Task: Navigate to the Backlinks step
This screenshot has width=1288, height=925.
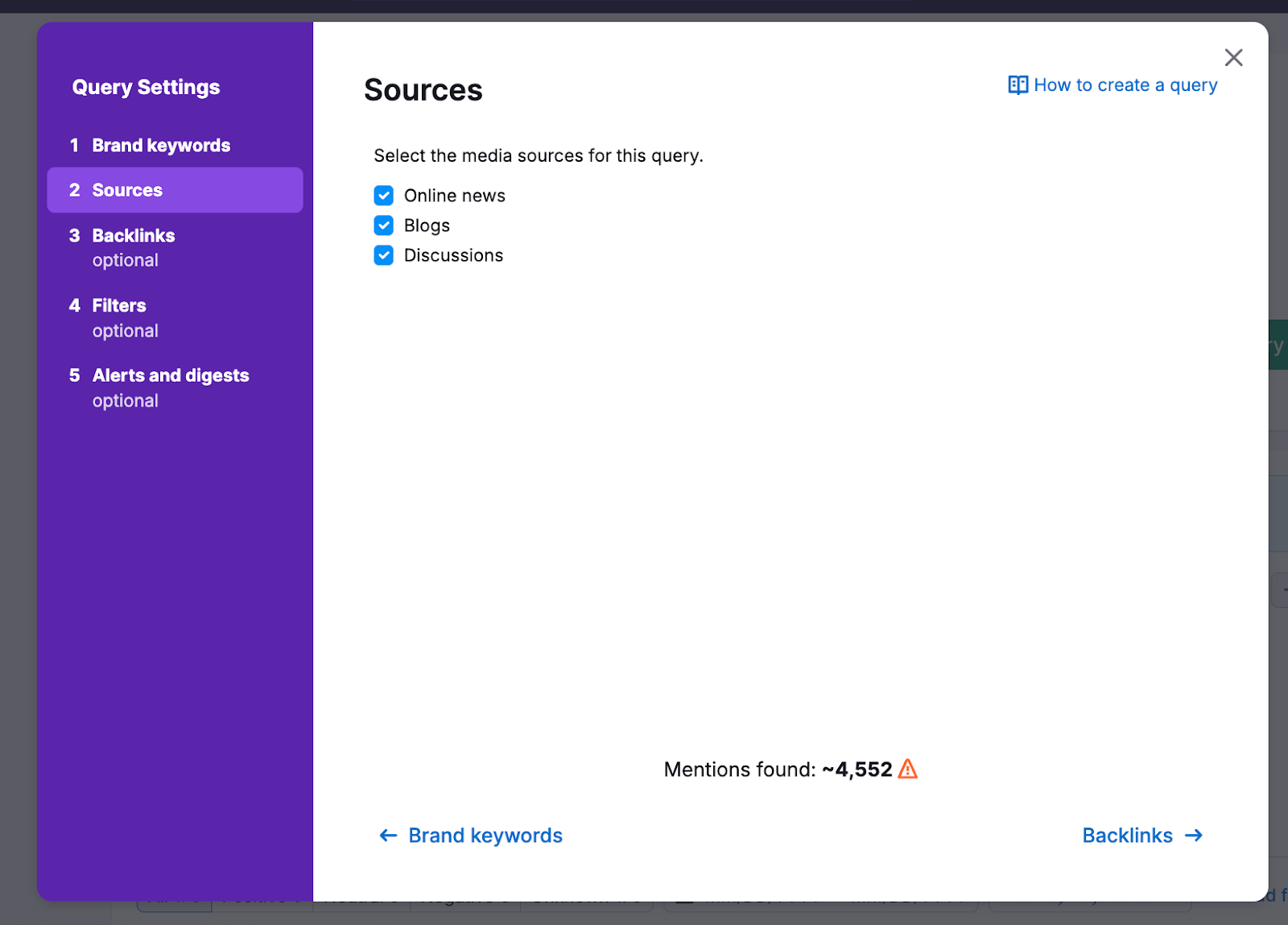Action: [133, 235]
